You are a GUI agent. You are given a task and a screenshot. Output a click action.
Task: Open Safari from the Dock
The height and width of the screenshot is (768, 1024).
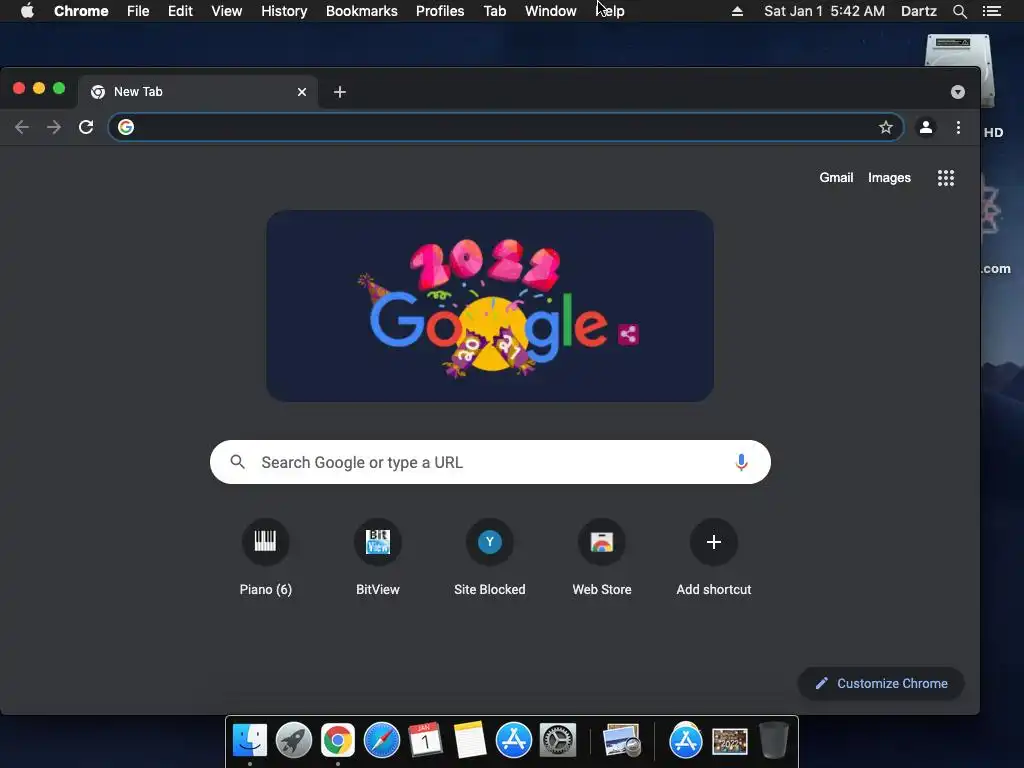click(x=381, y=741)
